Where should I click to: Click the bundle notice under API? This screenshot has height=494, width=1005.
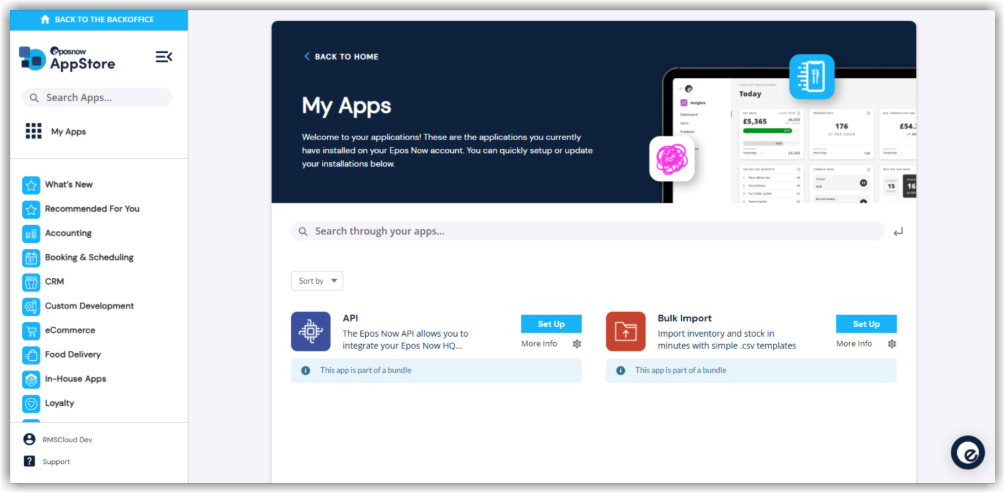436,370
